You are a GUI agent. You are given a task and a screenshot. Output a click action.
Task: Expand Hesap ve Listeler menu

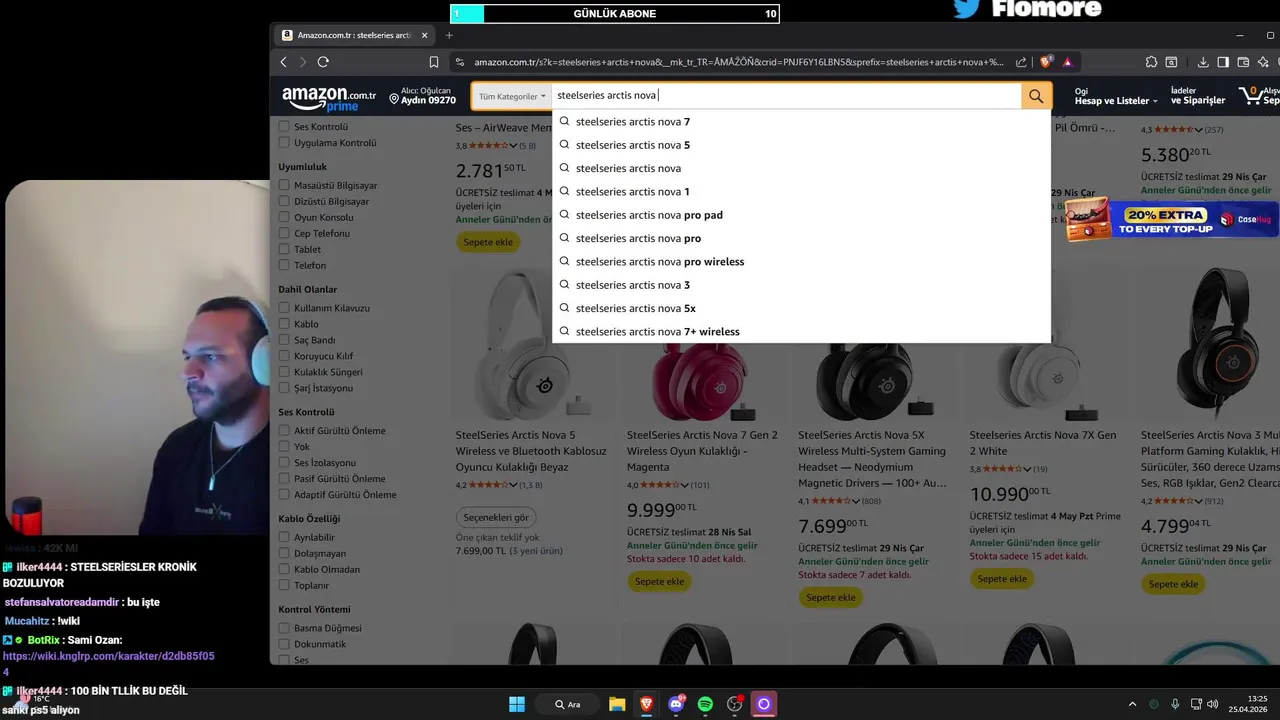(x=1116, y=96)
